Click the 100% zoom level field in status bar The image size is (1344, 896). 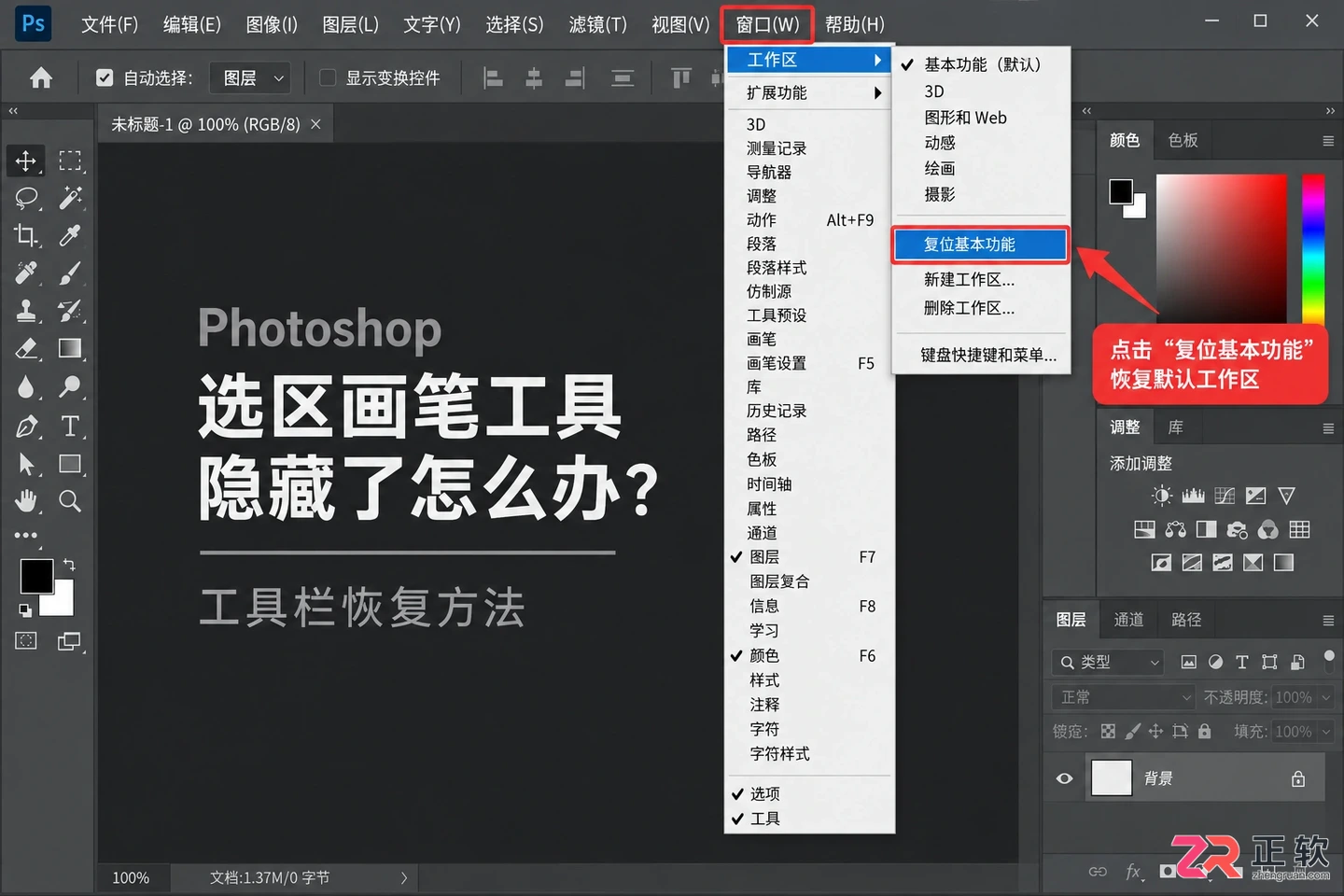[131, 877]
